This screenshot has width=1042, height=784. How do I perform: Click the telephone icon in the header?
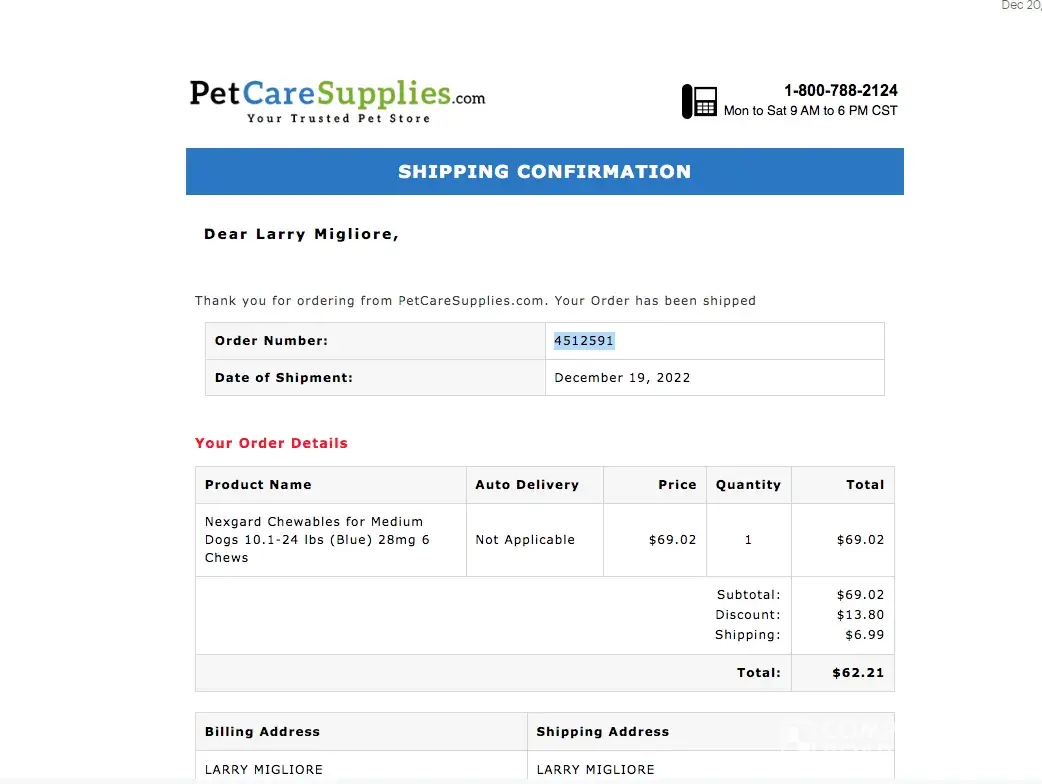click(700, 101)
